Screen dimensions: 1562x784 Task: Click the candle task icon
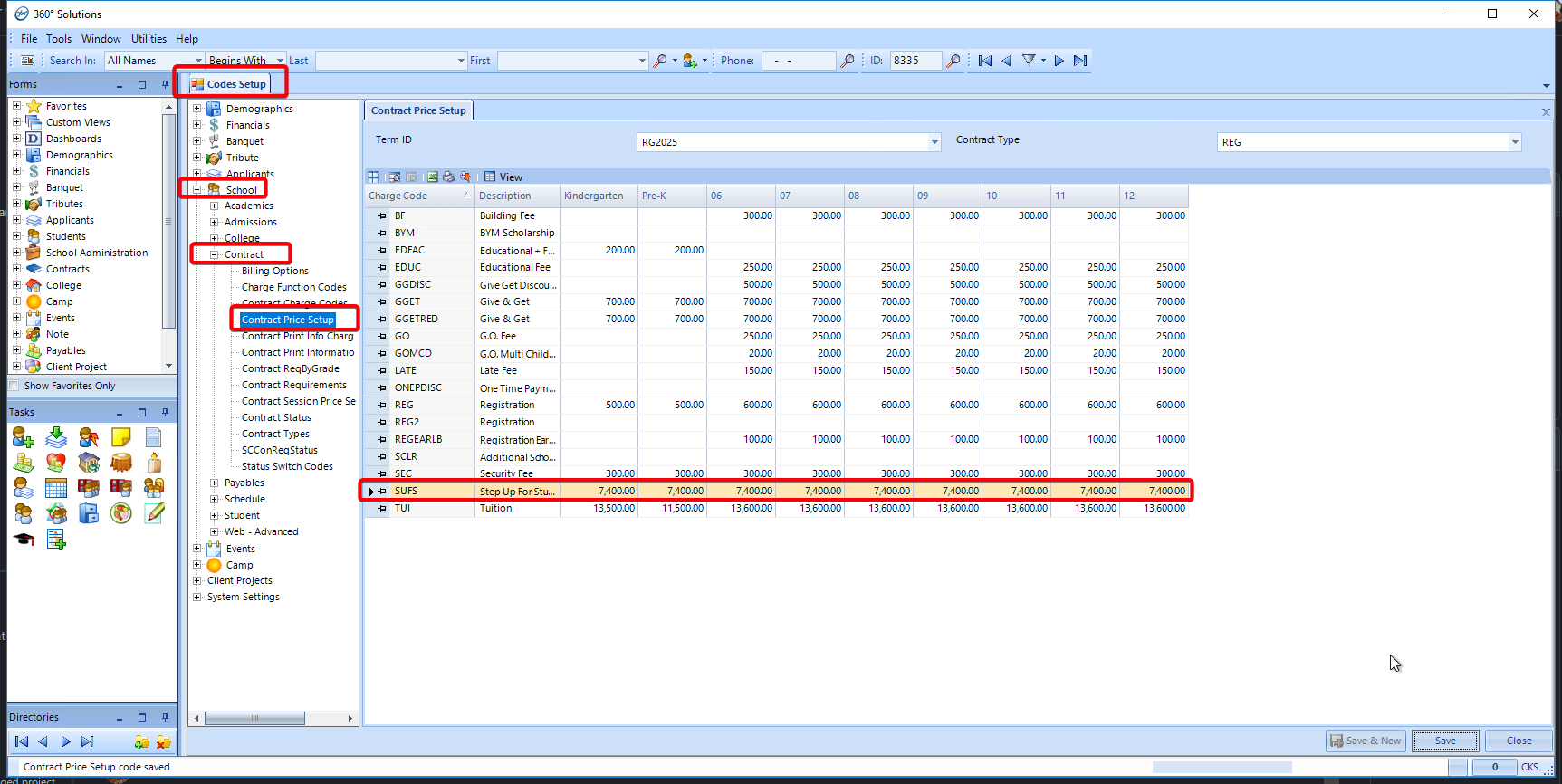(x=154, y=464)
